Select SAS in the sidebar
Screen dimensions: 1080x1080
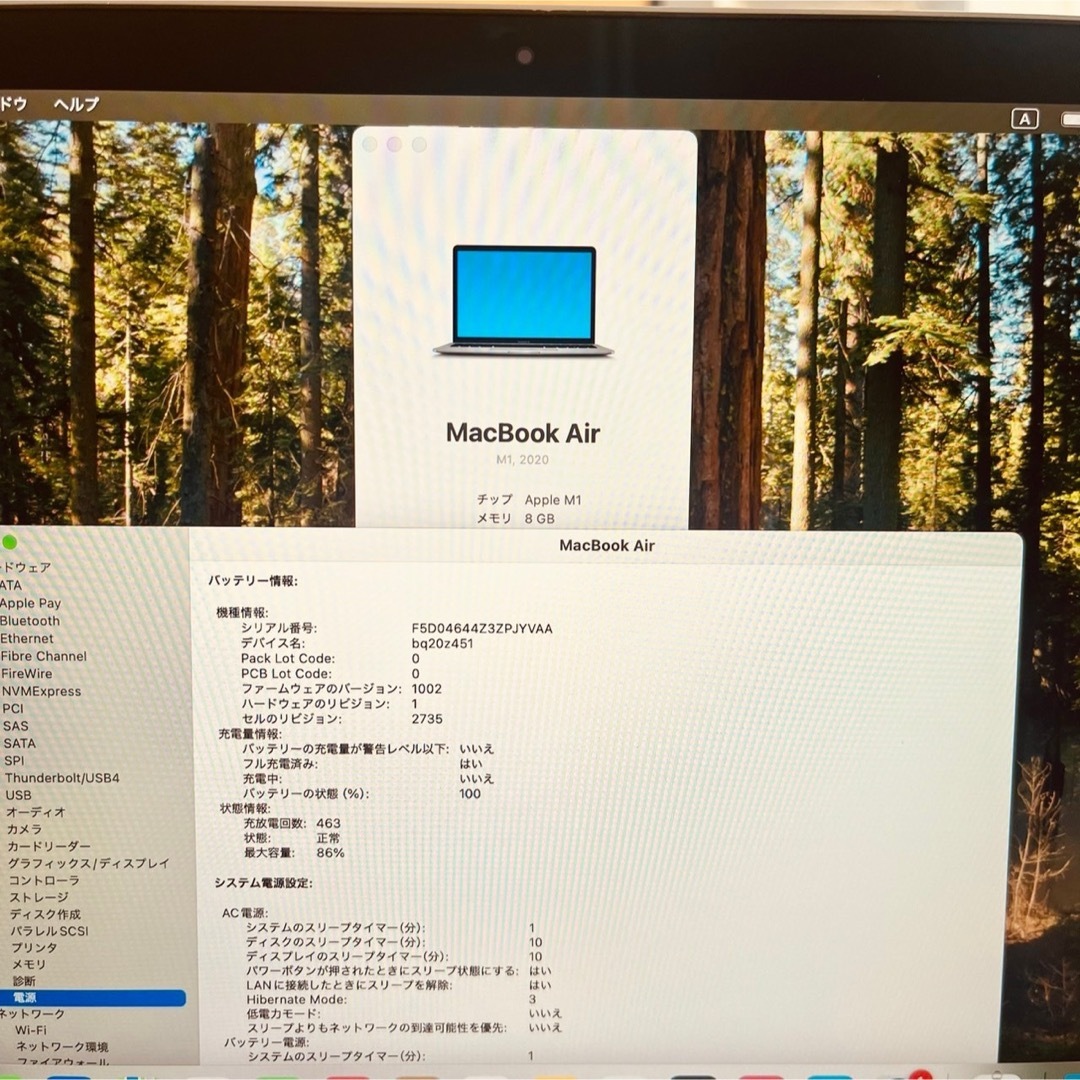pos(16,726)
